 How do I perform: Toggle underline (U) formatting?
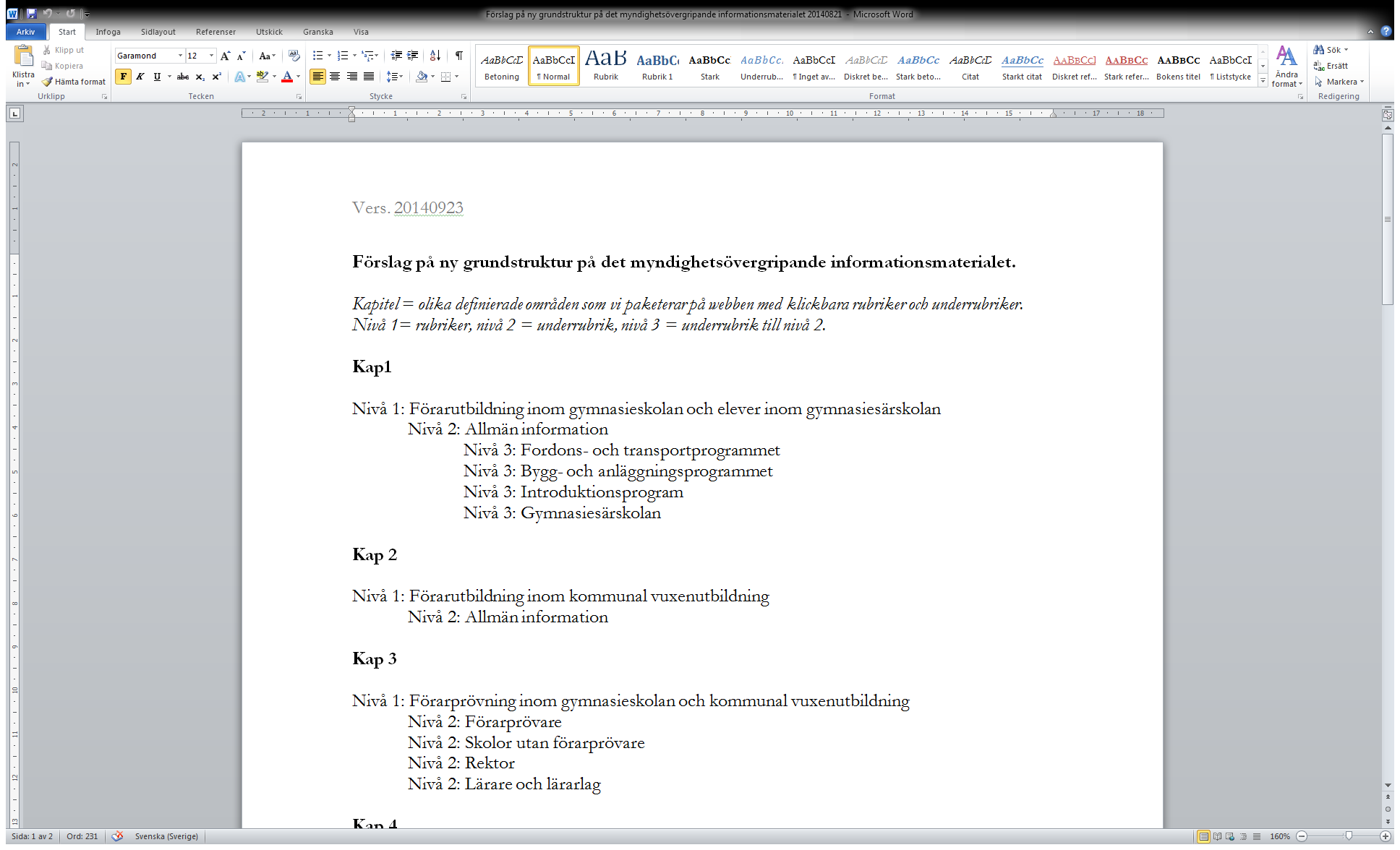coord(157,77)
